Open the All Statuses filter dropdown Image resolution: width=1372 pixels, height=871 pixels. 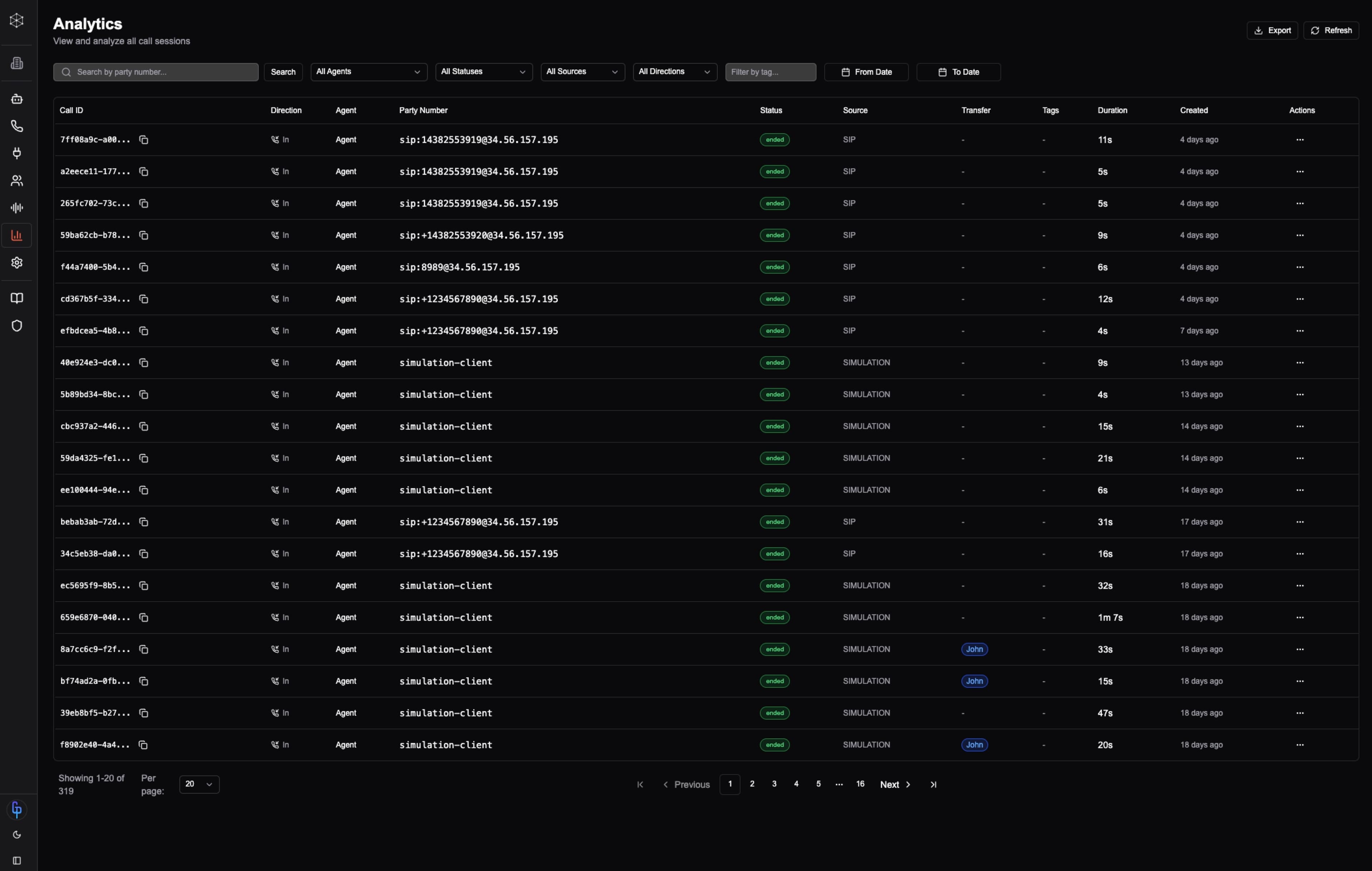point(483,72)
